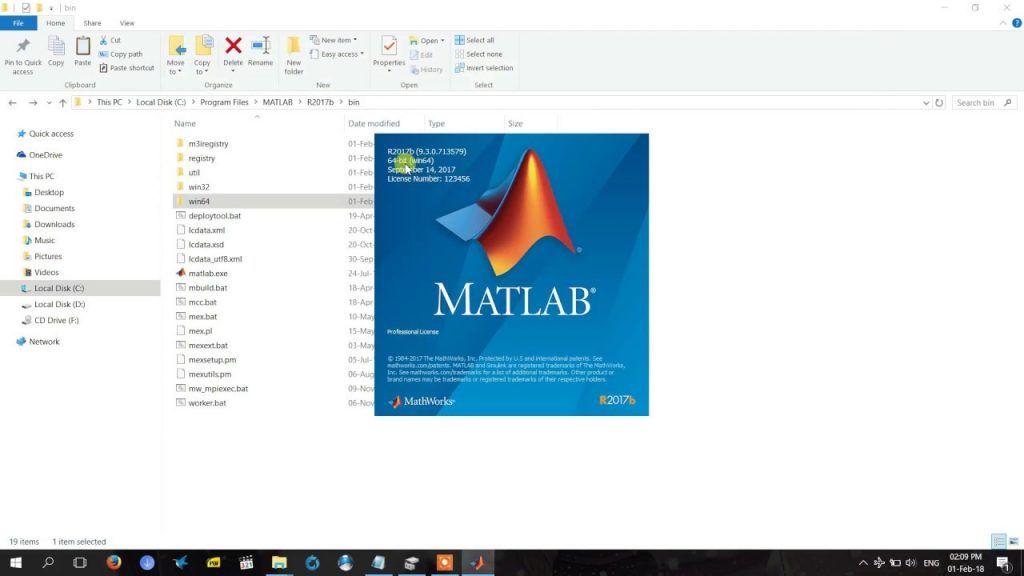Open the Easy access dropdown
Screen dimensions: 1024x576
click(337, 54)
